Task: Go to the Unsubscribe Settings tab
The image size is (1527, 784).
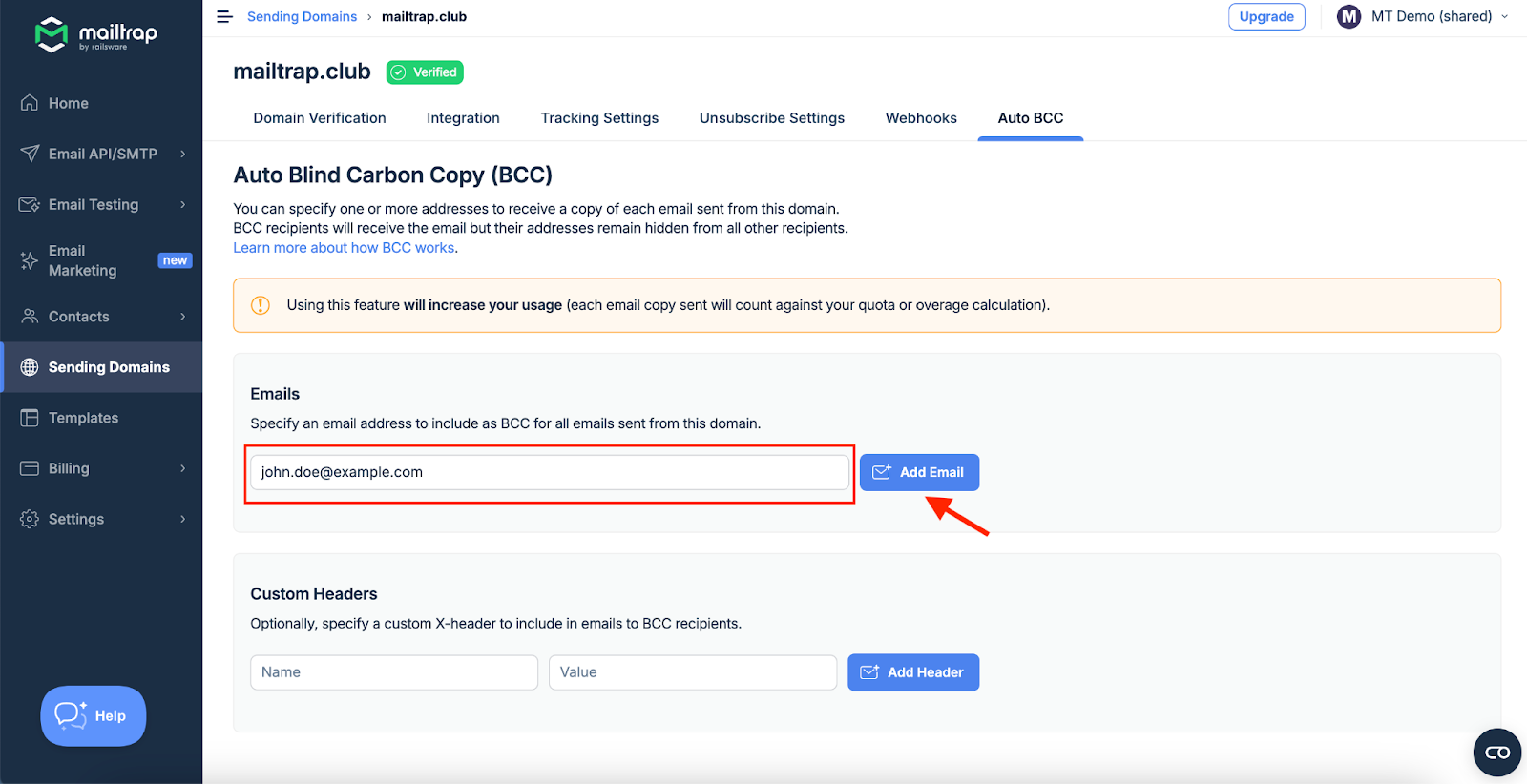Action: [x=772, y=118]
